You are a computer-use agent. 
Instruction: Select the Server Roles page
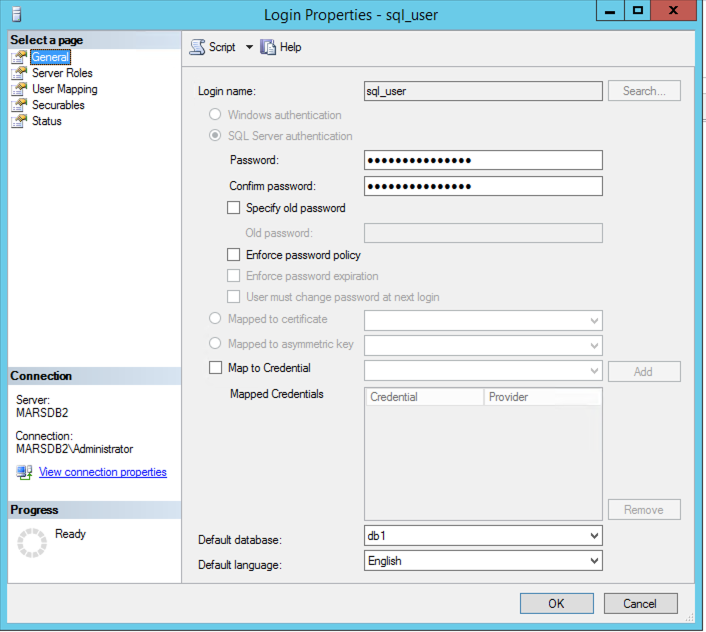(x=62, y=73)
